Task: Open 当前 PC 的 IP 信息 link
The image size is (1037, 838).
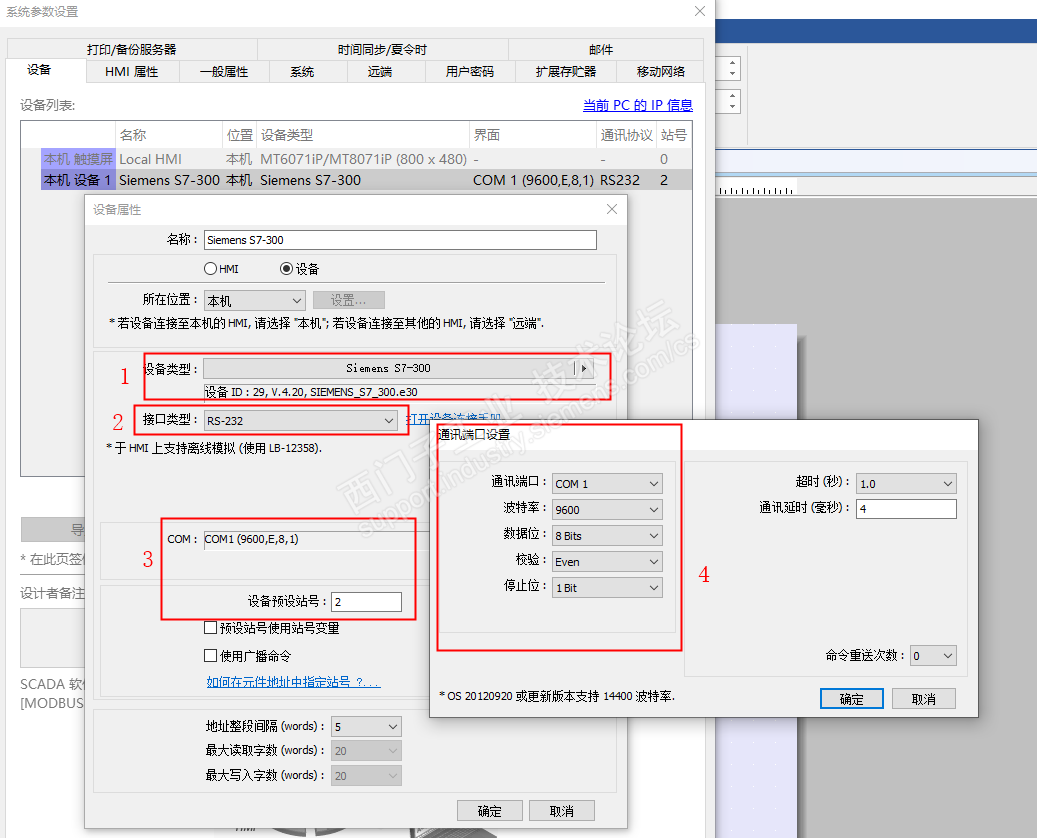Action: (638, 105)
